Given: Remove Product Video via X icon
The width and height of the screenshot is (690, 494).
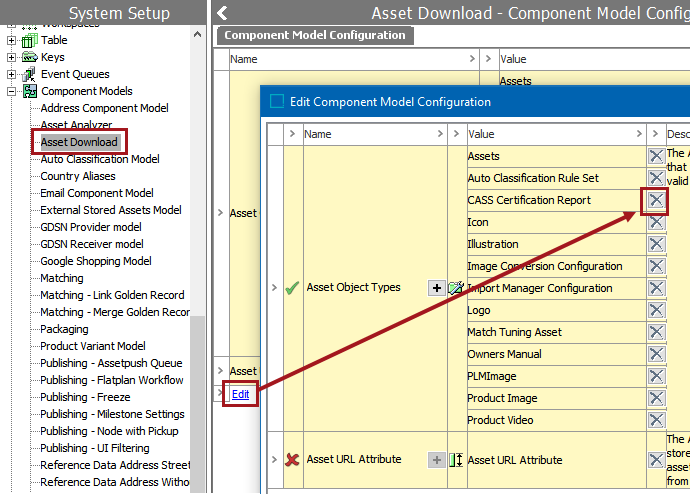Looking at the screenshot, I should click(x=656, y=420).
